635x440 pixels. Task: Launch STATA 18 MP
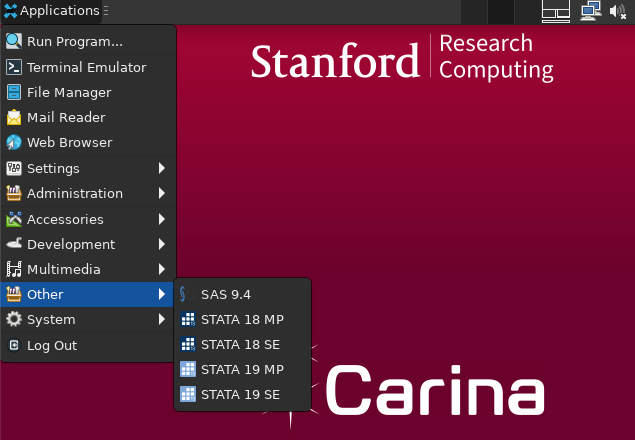[242, 319]
